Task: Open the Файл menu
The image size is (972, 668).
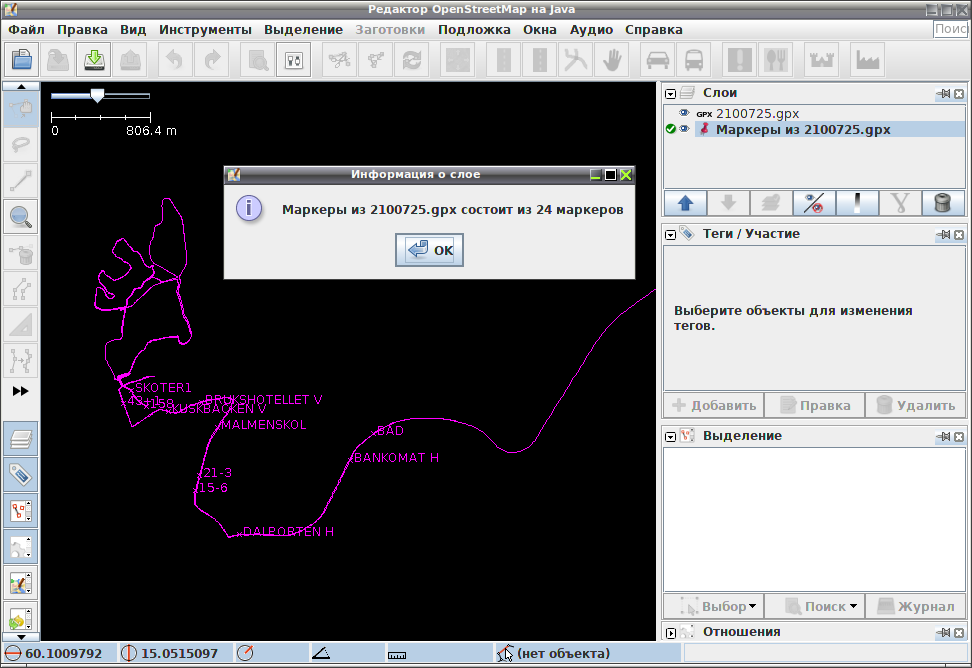Action: coord(26,30)
